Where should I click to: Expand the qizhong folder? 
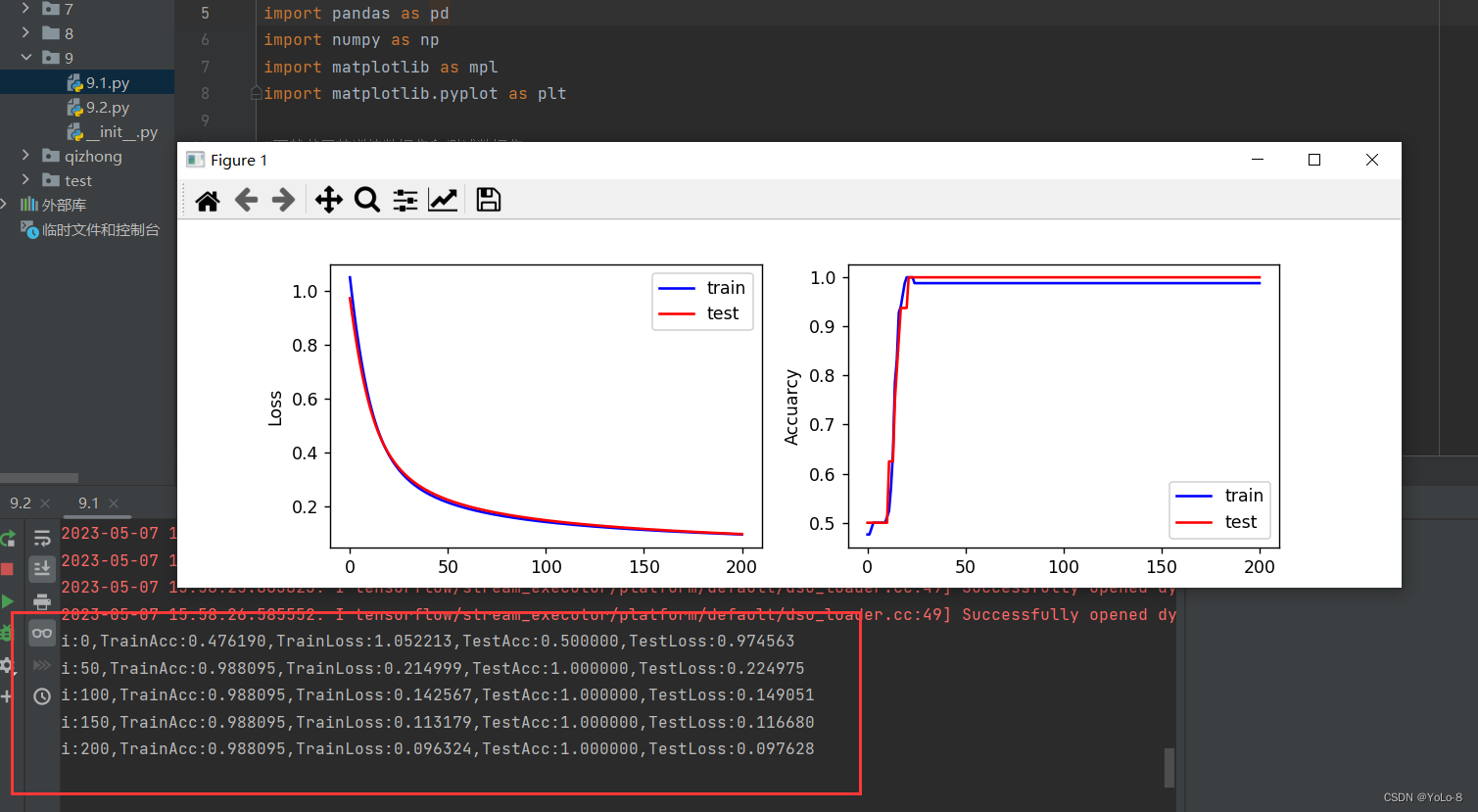[x=25, y=155]
